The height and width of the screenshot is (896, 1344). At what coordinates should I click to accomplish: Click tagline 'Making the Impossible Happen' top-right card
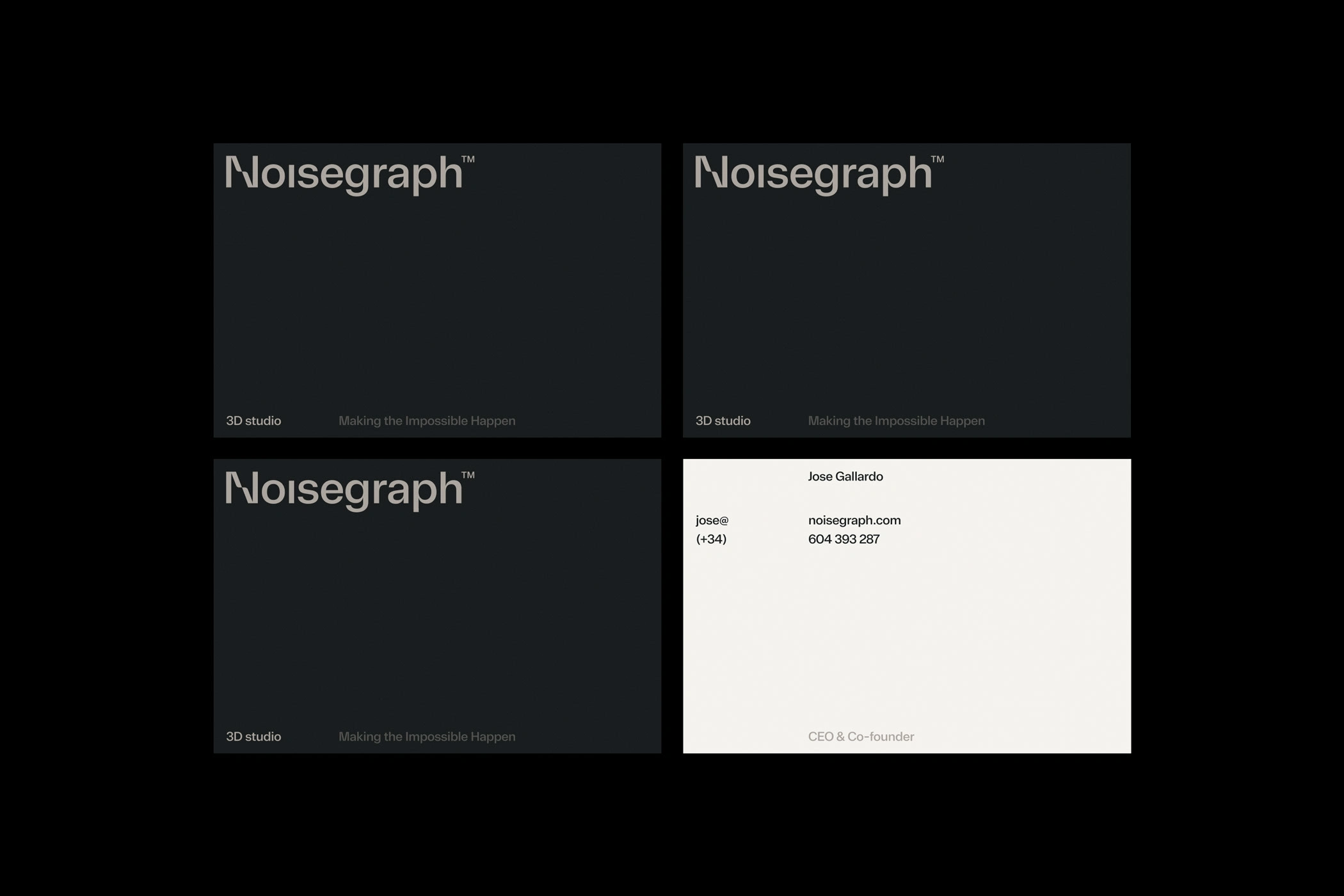896,420
